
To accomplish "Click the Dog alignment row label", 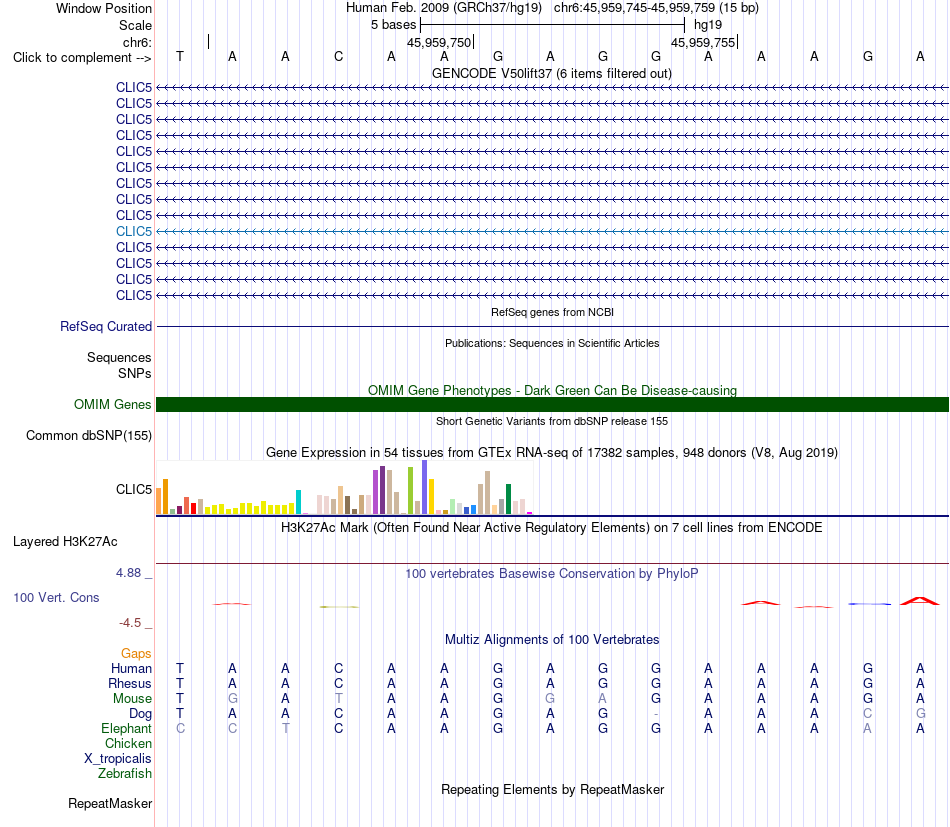I will click(140, 714).
